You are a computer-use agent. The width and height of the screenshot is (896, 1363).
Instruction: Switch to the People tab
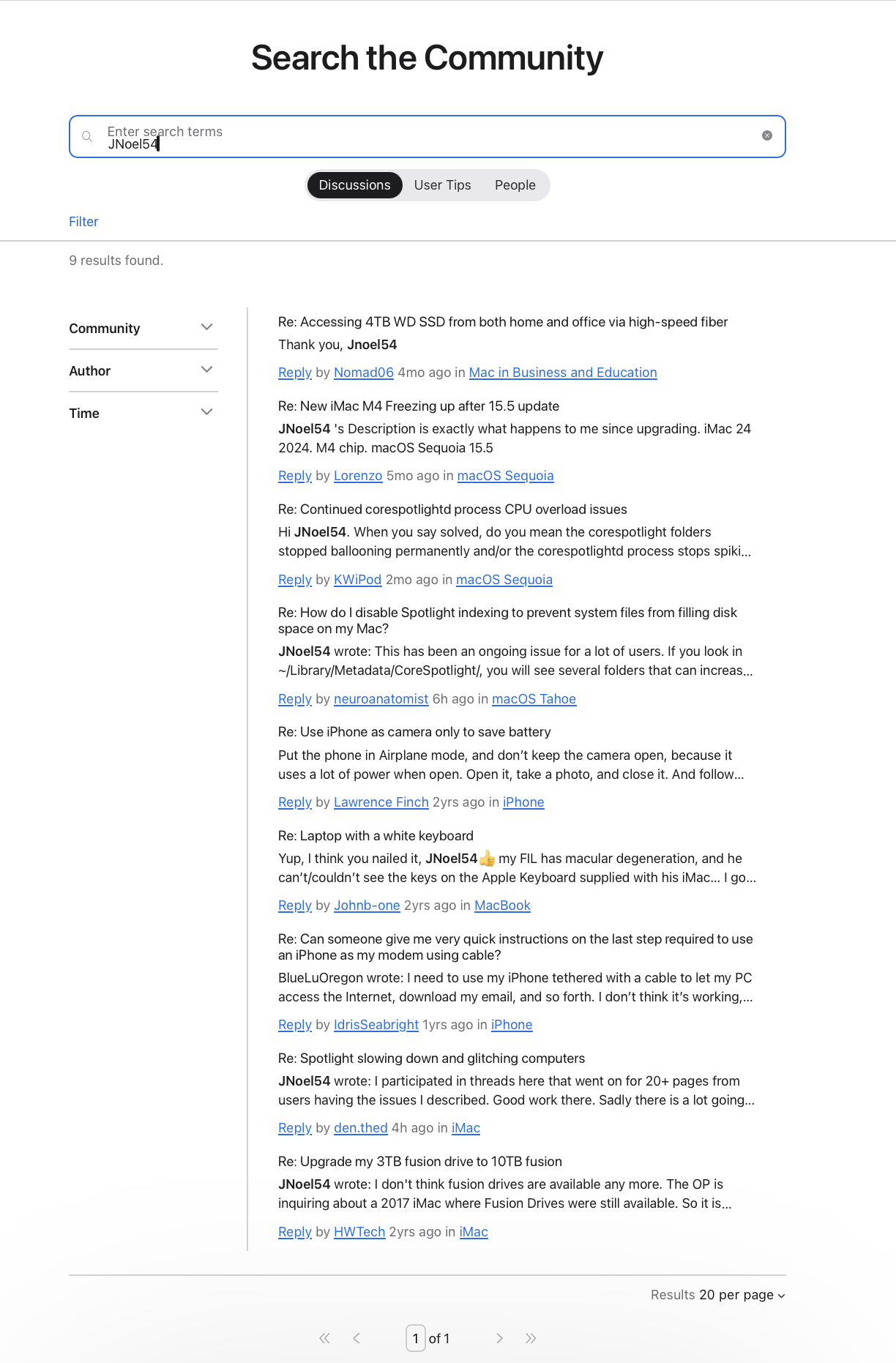click(515, 185)
